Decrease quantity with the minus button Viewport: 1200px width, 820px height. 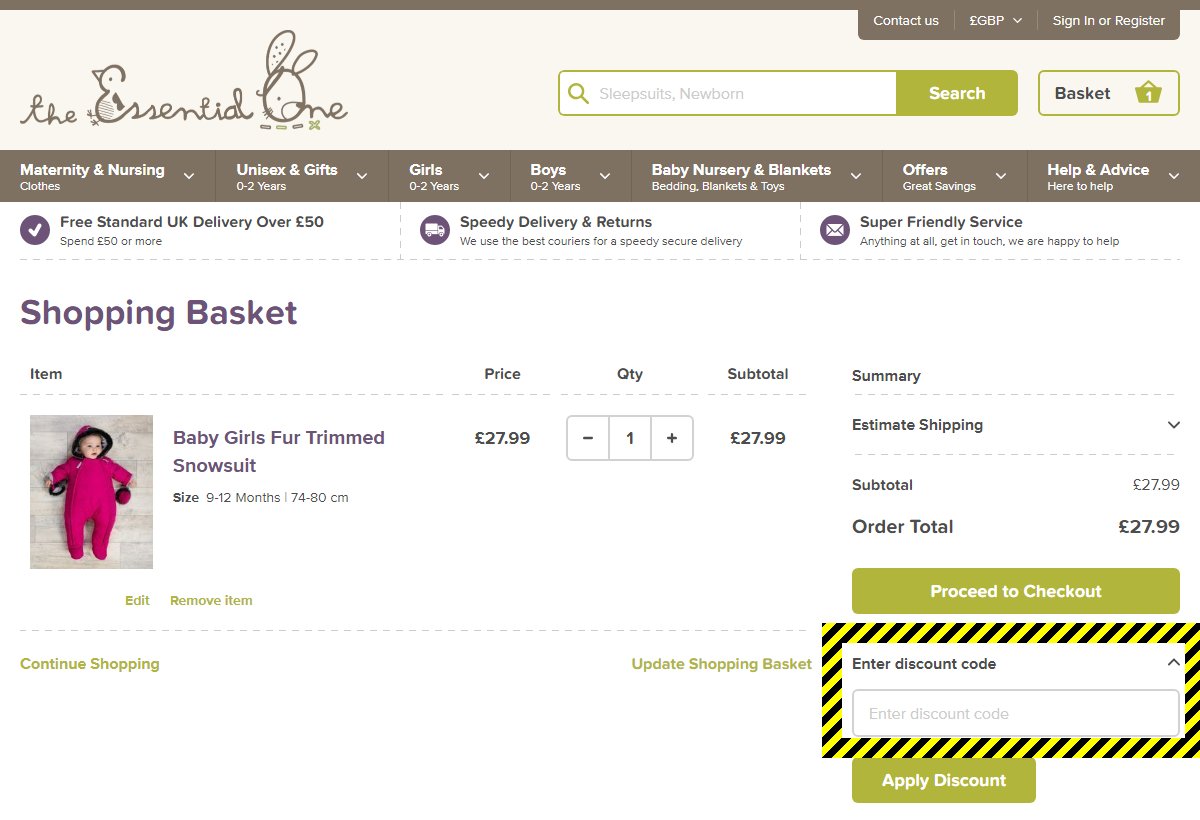588,438
